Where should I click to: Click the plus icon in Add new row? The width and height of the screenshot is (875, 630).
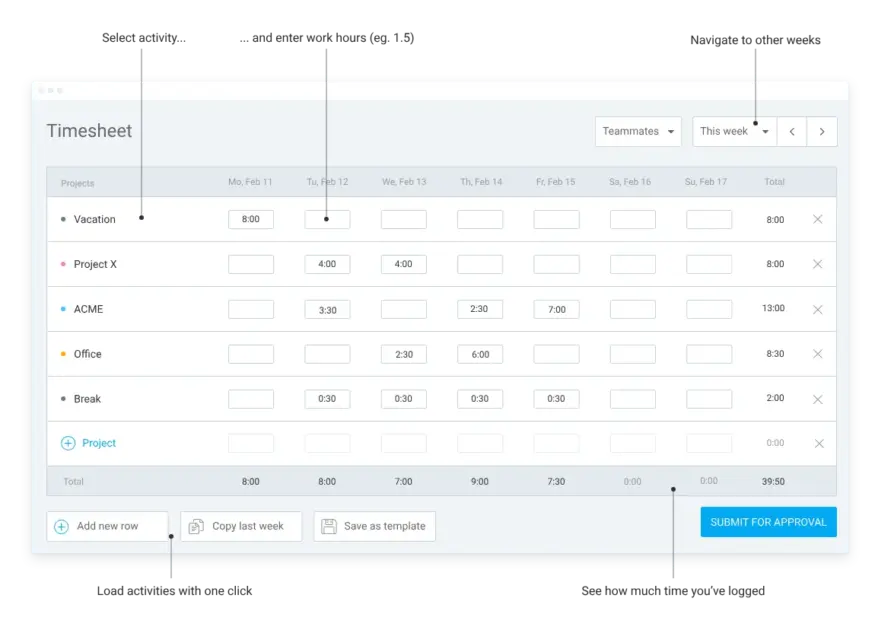(x=61, y=526)
